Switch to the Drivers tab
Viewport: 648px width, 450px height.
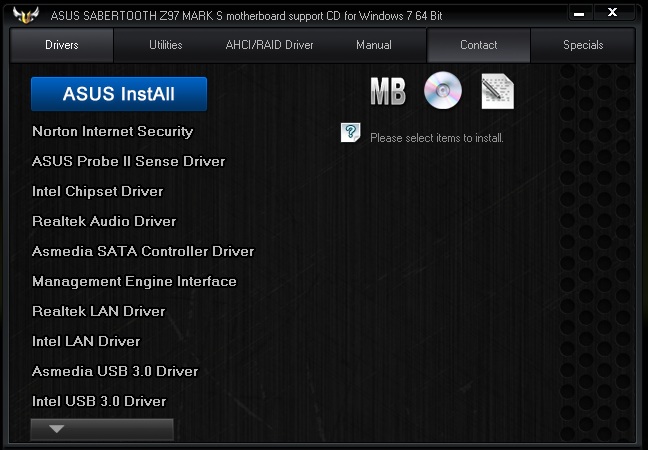pos(62,45)
